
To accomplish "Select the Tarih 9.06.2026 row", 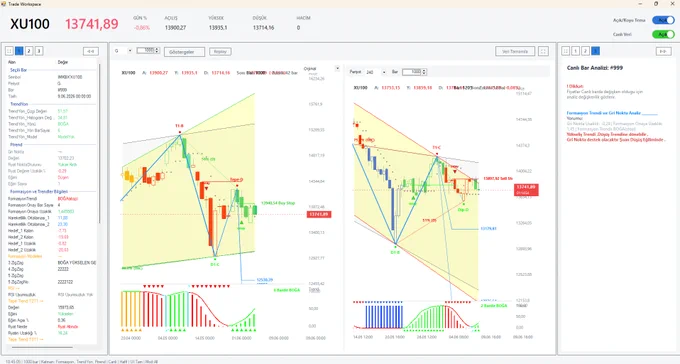I will coord(51,96).
